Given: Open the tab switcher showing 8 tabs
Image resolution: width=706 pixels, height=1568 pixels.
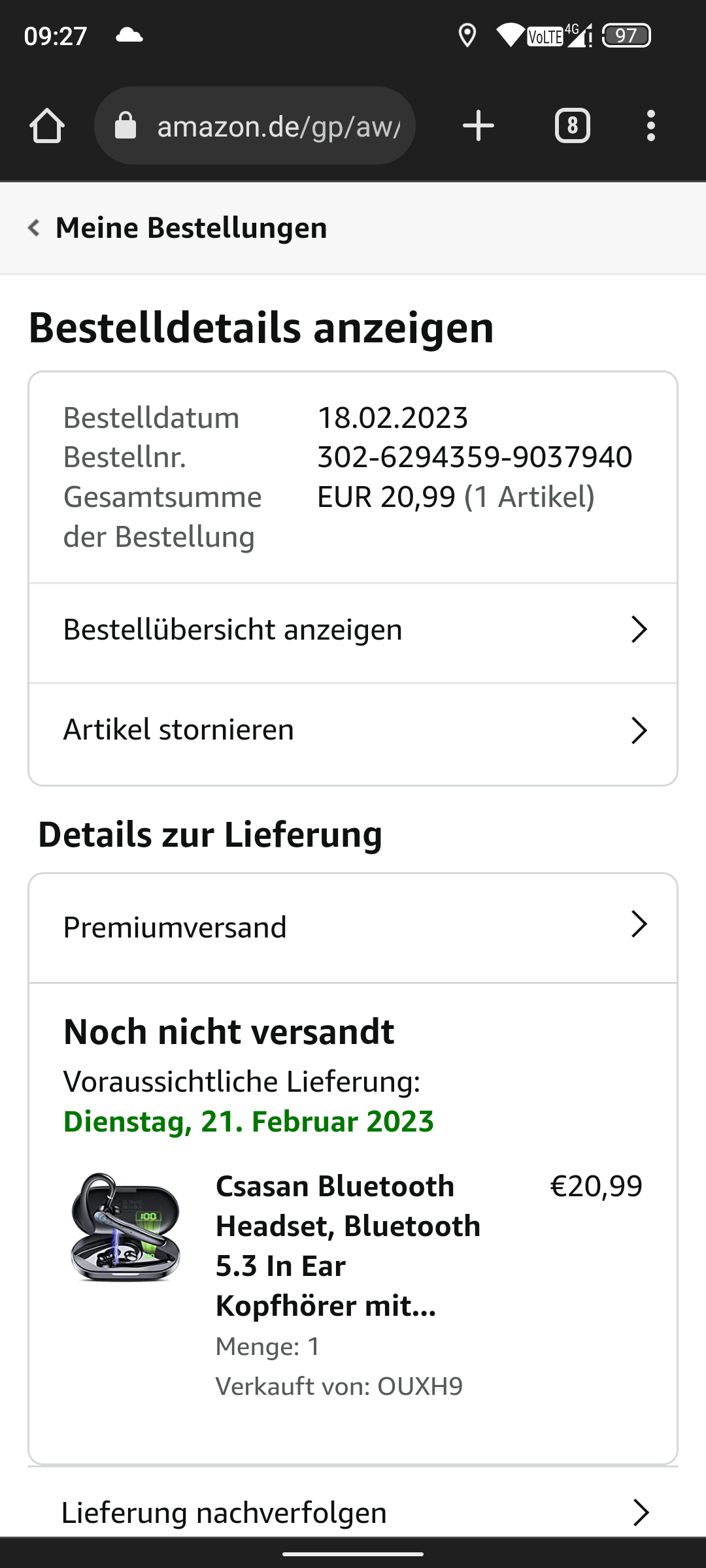Looking at the screenshot, I should (x=572, y=125).
